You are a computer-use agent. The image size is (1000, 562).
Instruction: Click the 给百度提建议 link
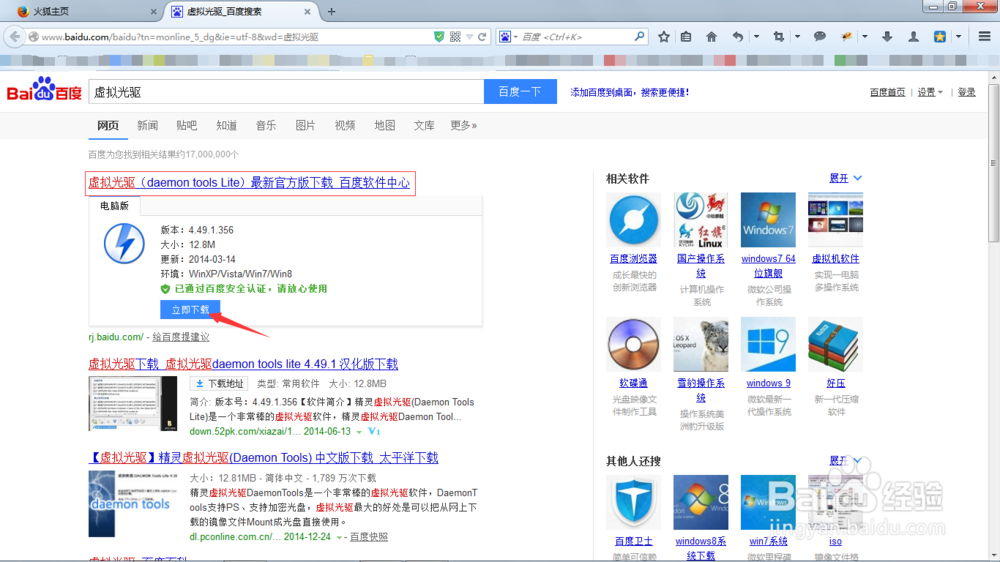click(x=180, y=337)
